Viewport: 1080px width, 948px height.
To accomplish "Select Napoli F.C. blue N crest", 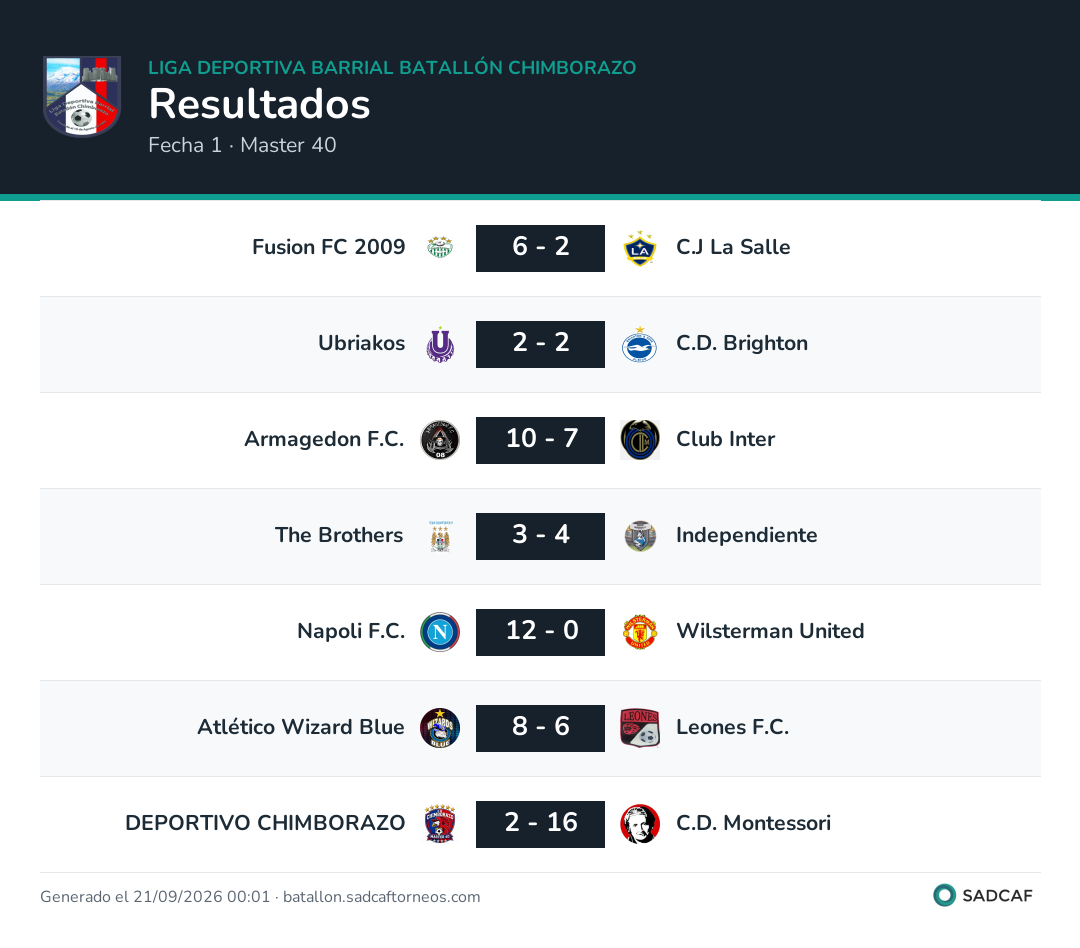I will [x=440, y=632].
